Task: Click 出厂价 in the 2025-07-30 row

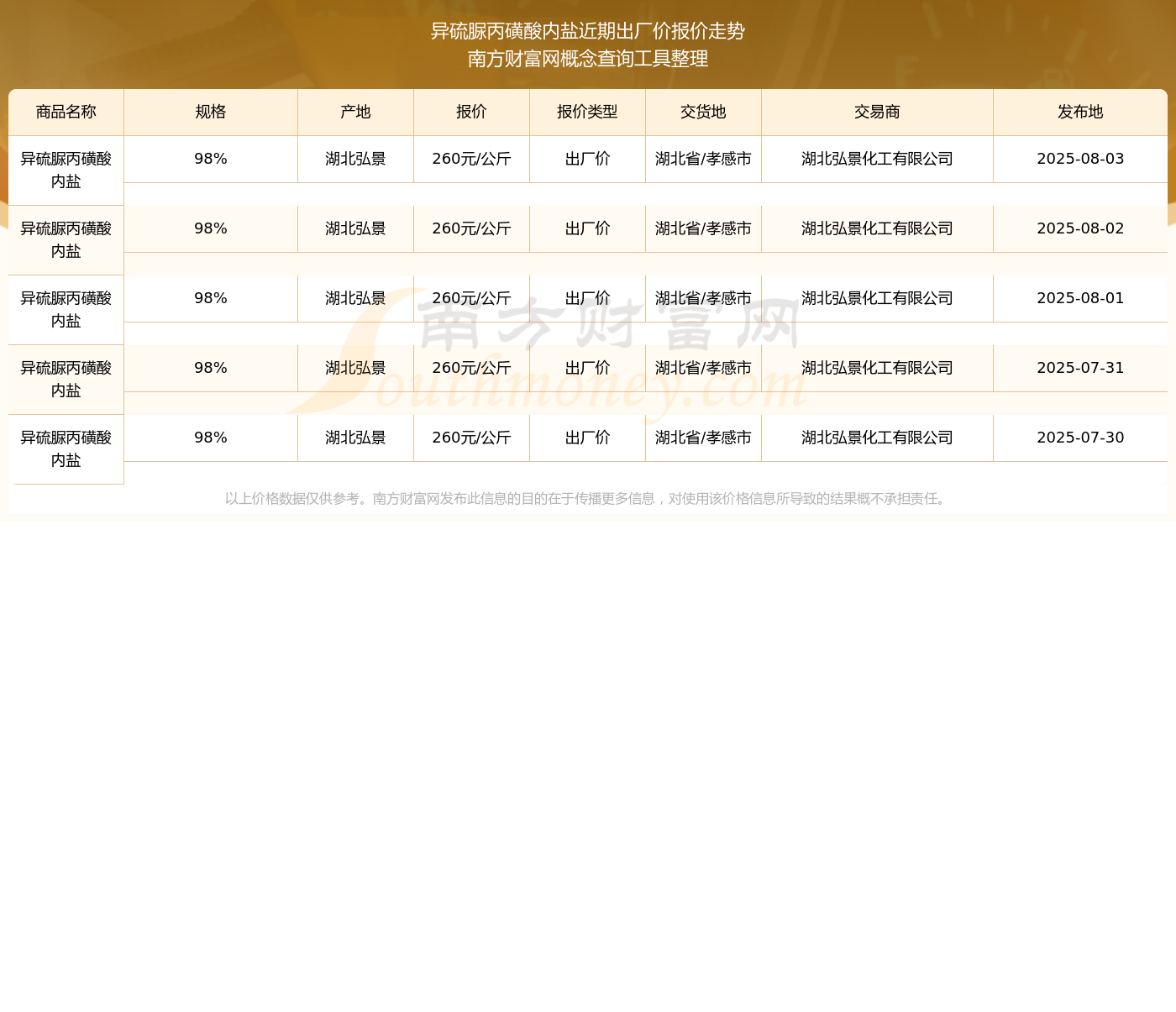Action: click(x=588, y=438)
